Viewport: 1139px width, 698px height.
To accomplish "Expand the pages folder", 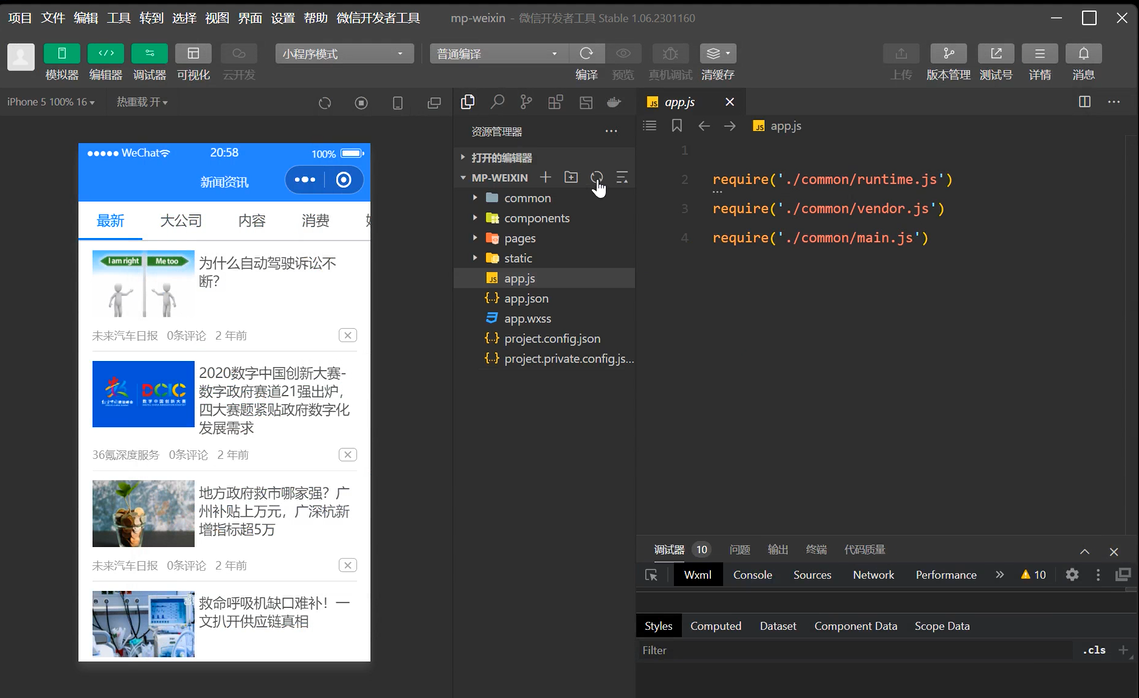I will click(520, 238).
